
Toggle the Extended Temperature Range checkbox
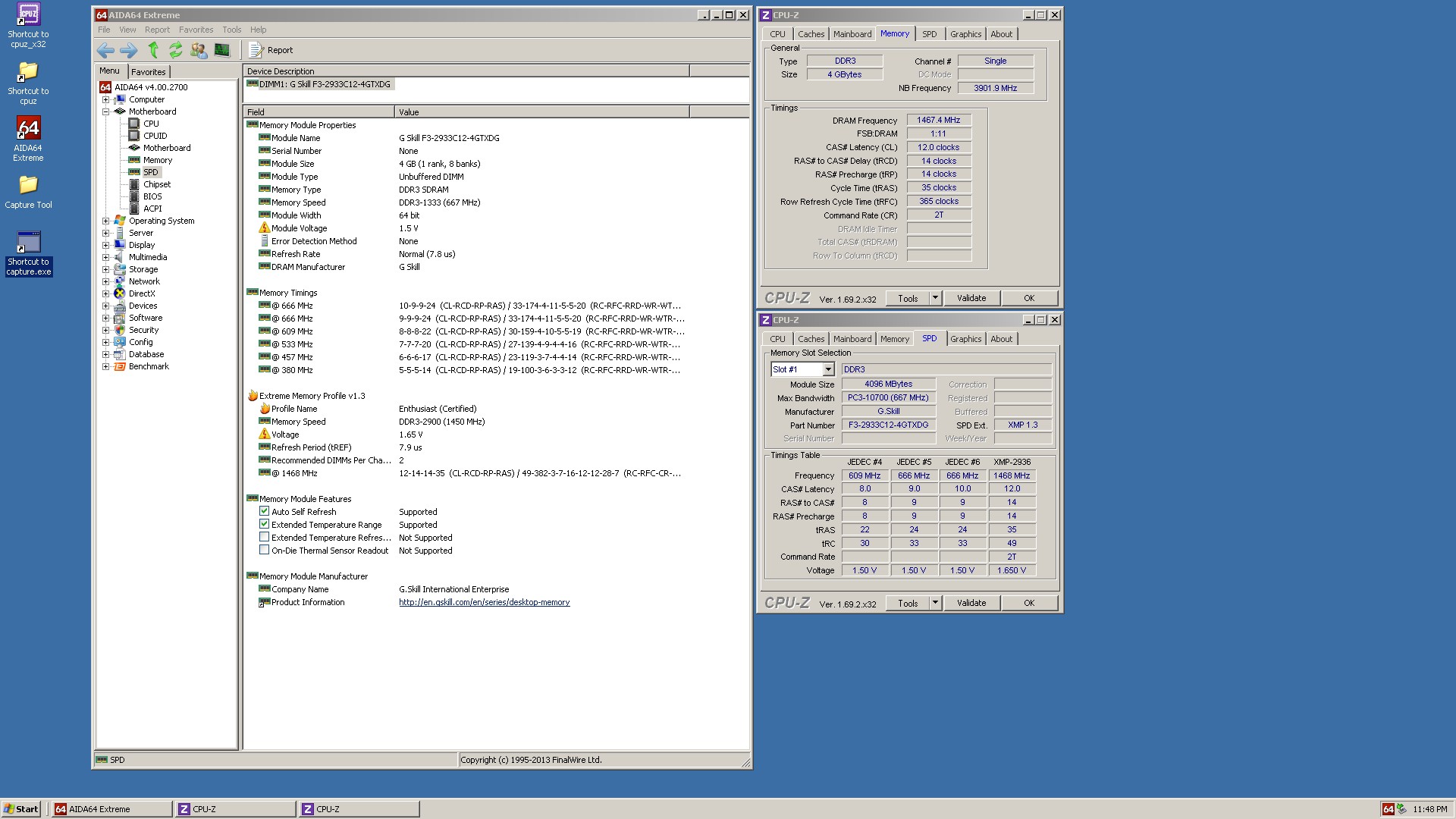pyautogui.click(x=264, y=524)
